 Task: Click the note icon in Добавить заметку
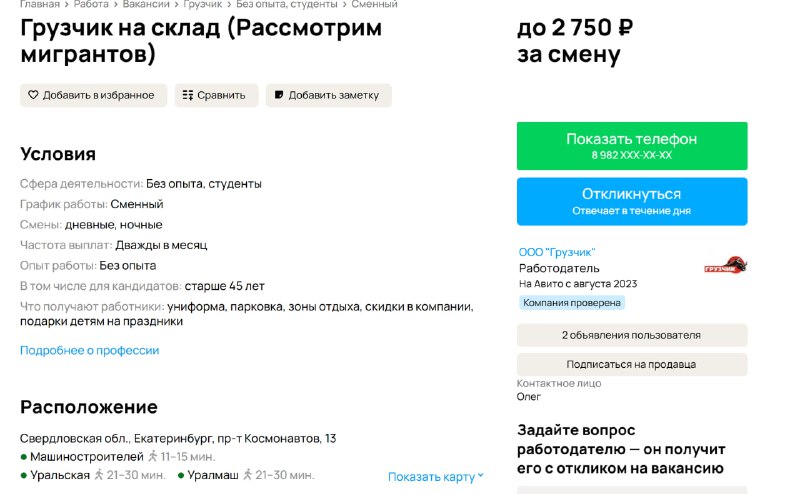tap(279, 95)
